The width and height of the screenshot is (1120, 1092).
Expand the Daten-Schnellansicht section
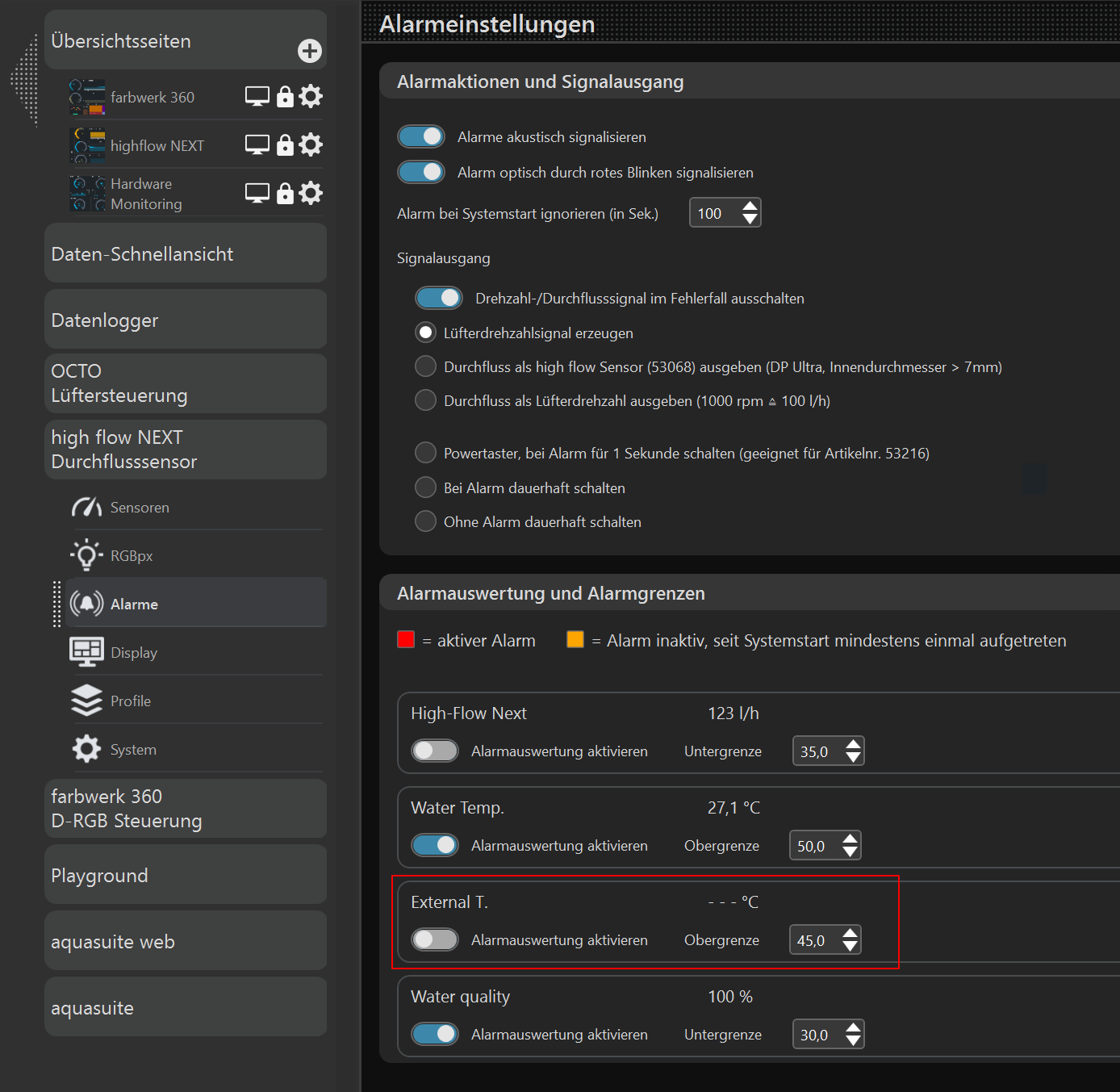[x=186, y=253]
